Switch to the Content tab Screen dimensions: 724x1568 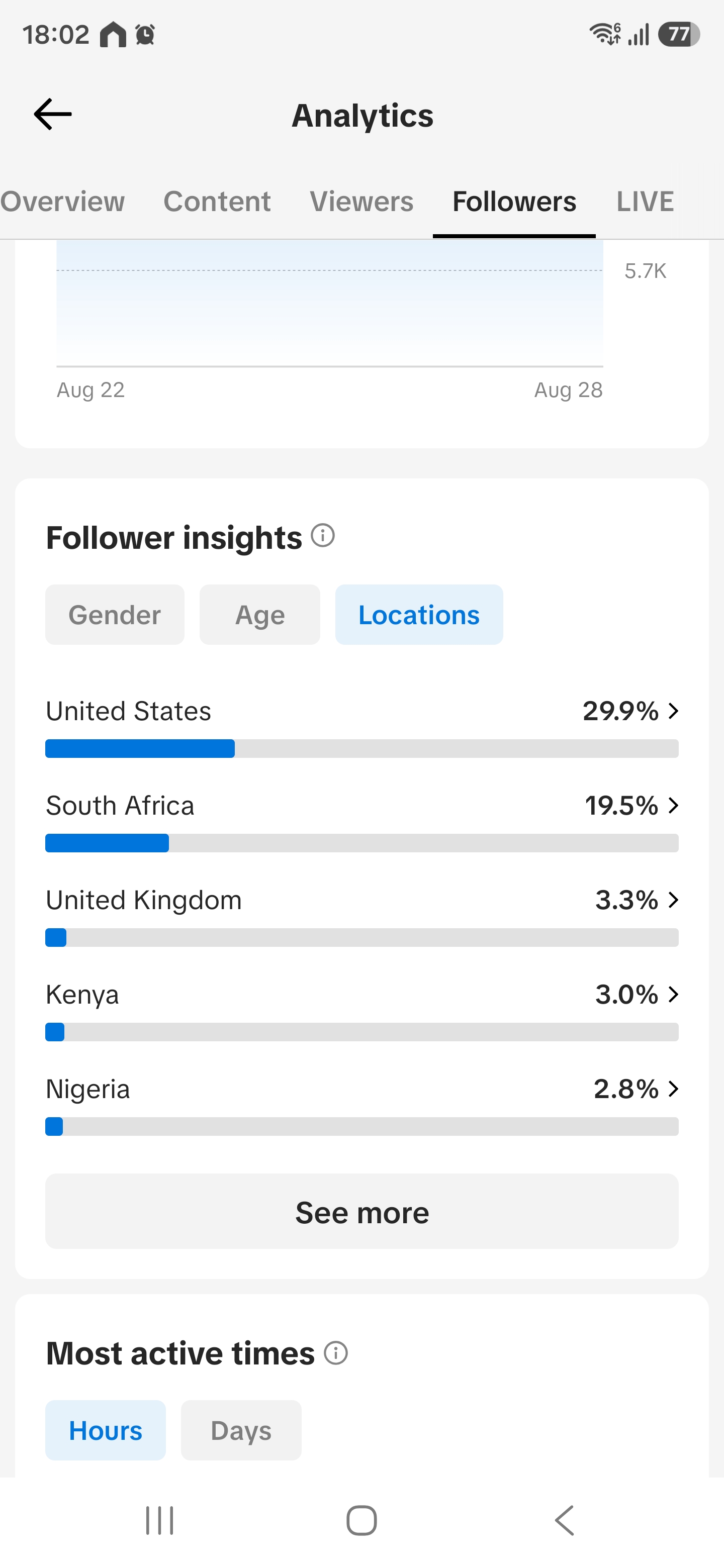[x=217, y=202]
